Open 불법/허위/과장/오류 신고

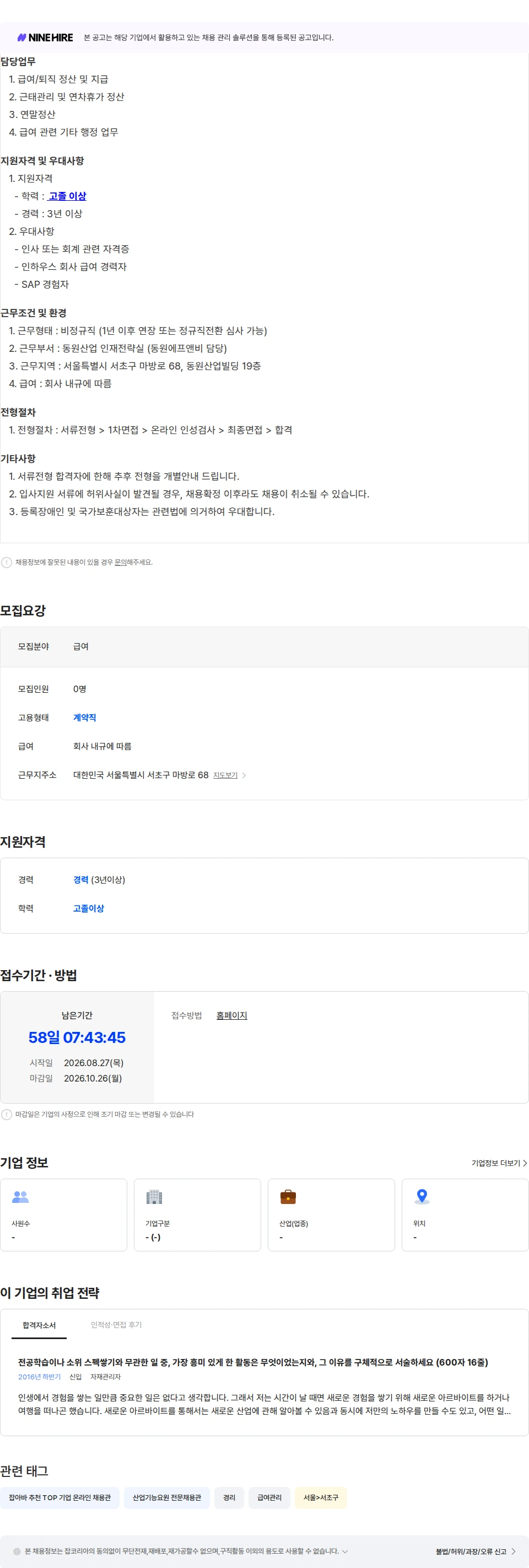476,1551
